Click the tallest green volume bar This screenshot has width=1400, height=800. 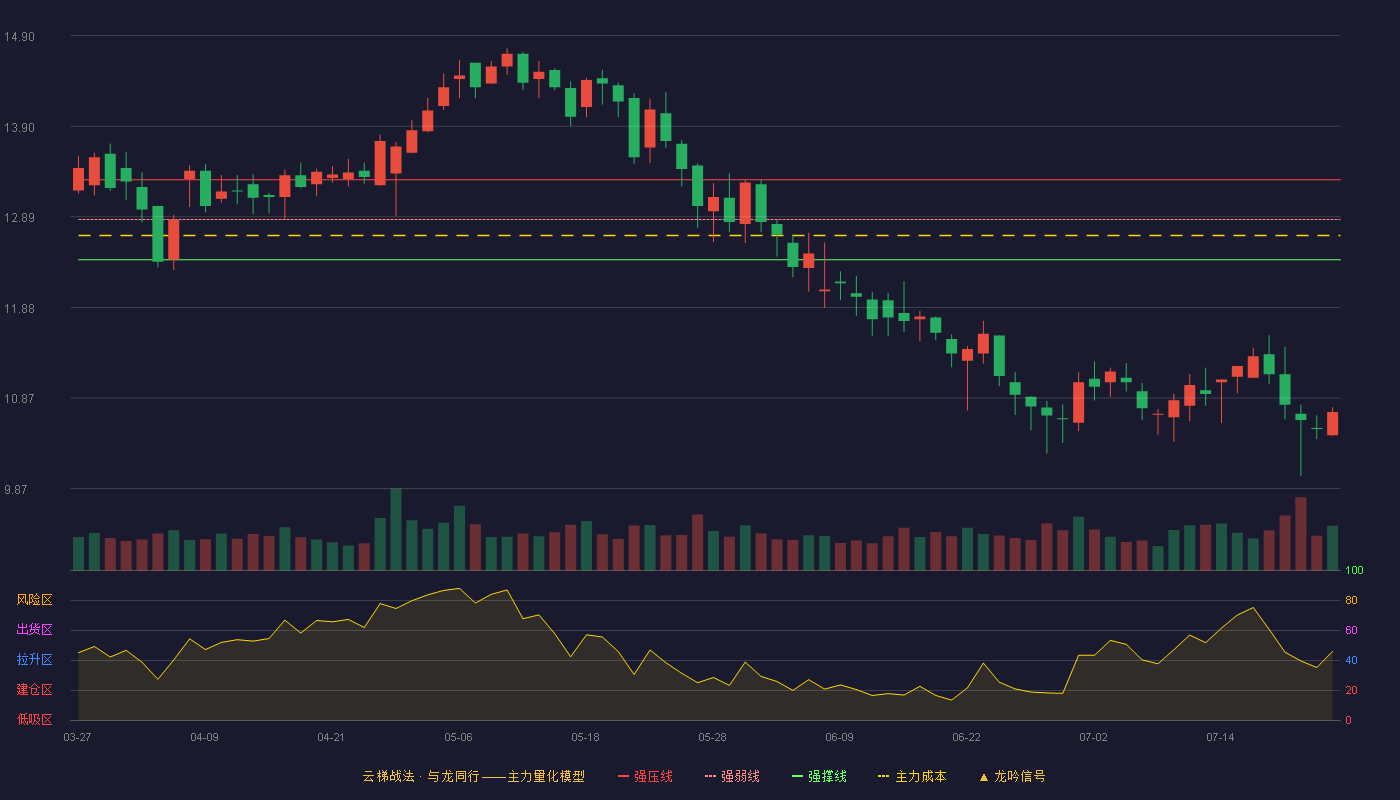[x=396, y=529]
